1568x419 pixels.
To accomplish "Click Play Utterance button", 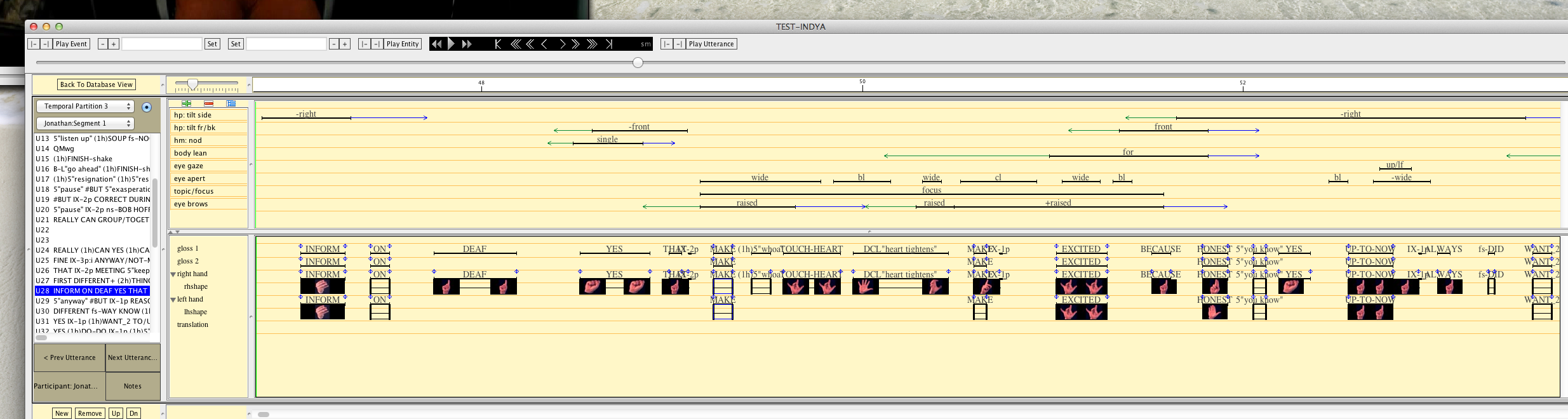I will 711,44.
